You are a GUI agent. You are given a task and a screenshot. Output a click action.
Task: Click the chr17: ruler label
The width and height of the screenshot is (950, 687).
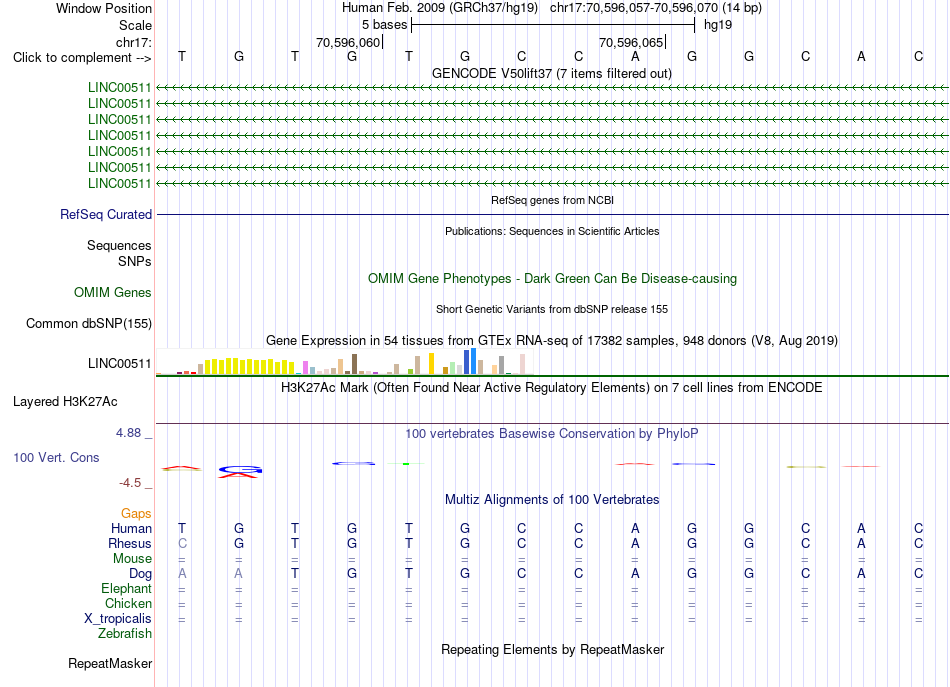[133, 42]
